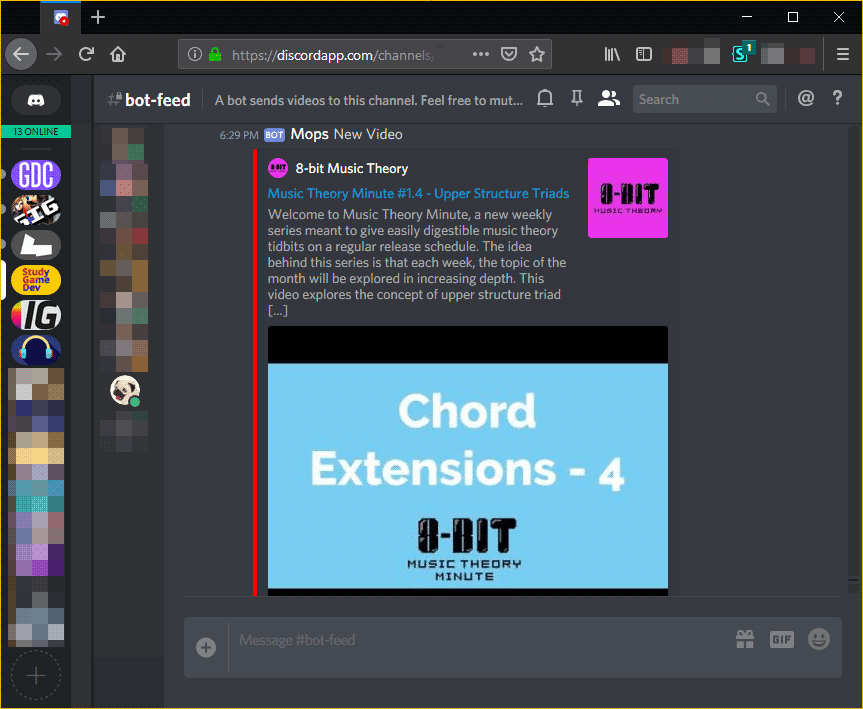Click the Discord Search field
This screenshot has width=863, height=709.
[704, 99]
